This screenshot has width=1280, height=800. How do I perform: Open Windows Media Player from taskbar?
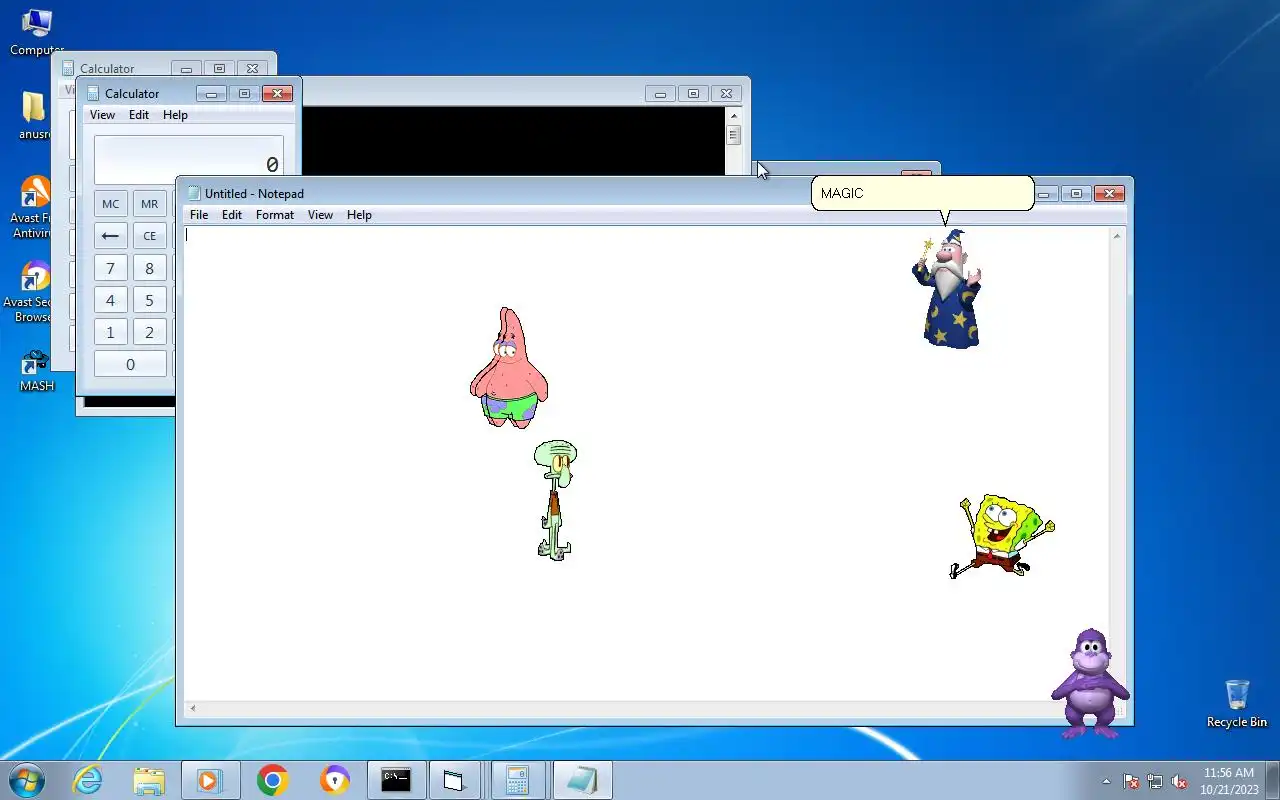210,780
